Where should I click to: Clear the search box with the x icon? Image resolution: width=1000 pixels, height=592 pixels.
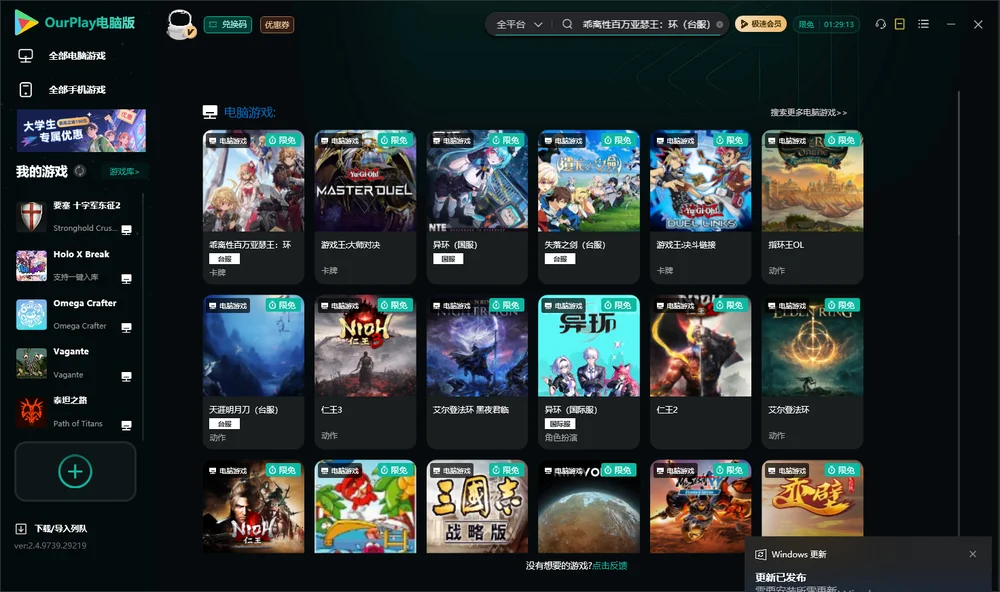[x=719, y=25]
